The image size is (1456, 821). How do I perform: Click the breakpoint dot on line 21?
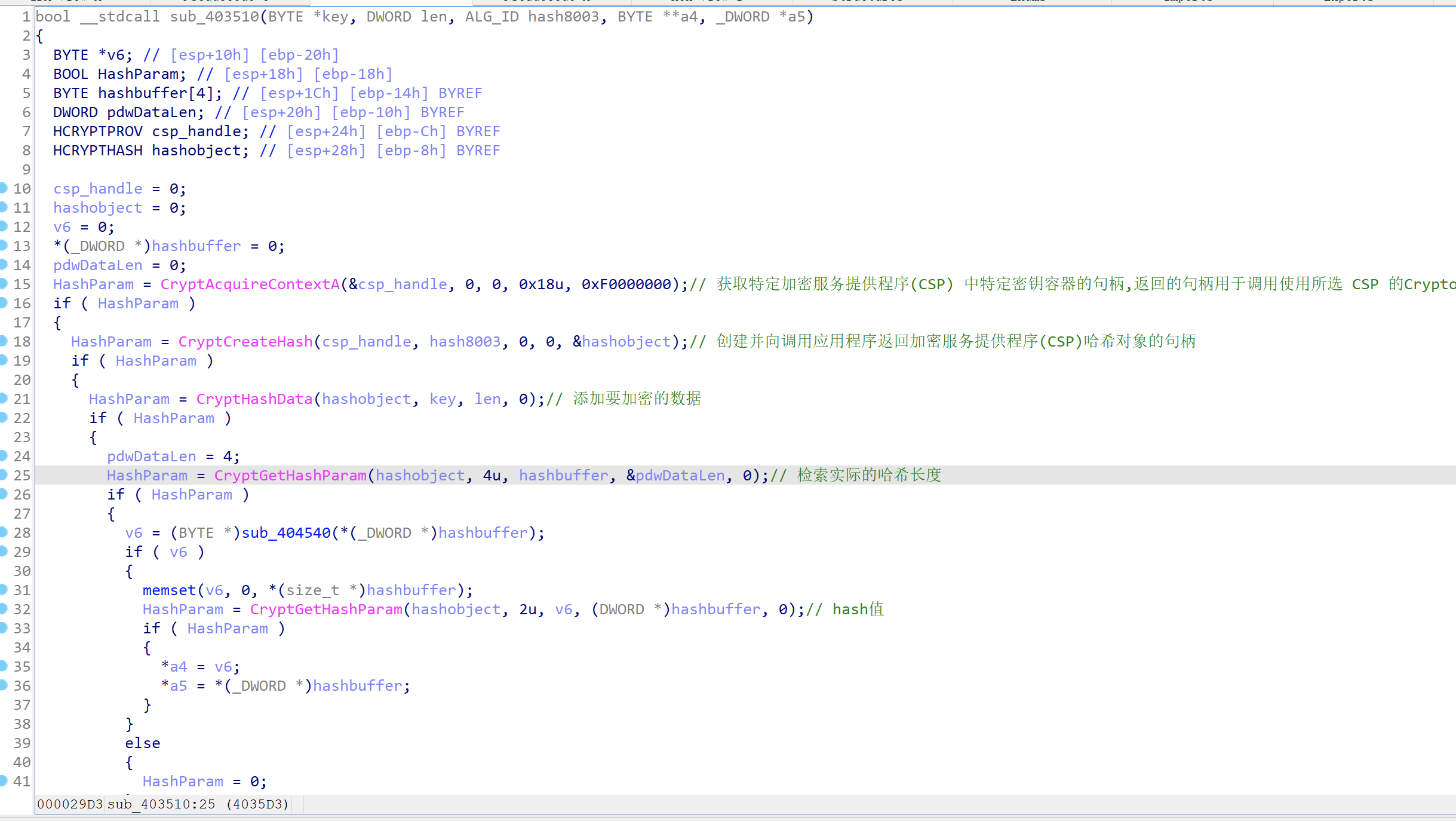tap(3, 399)
